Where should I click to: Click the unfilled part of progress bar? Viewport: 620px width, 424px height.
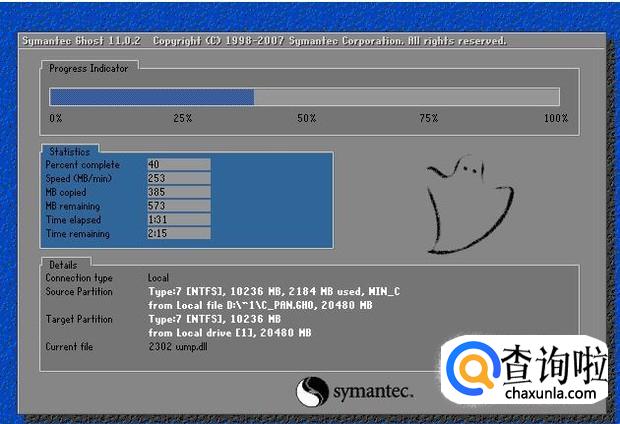tap(407, 97)
